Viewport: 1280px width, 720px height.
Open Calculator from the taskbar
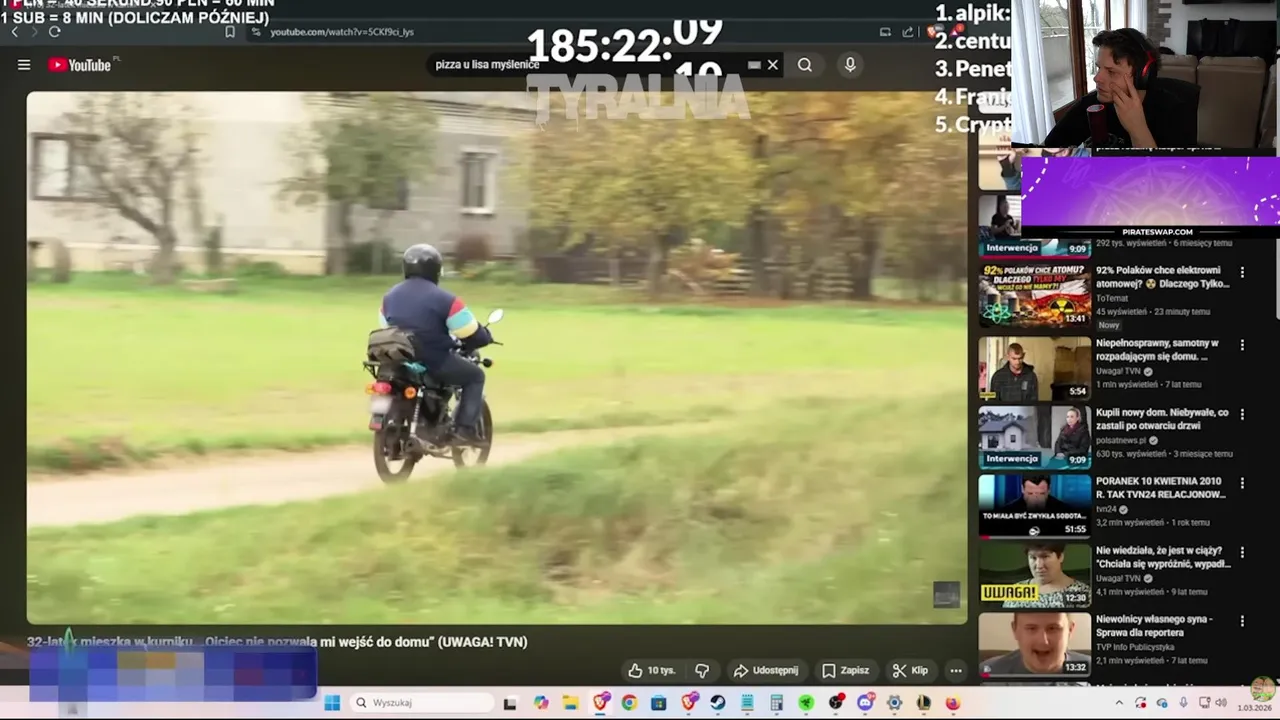coord(776,703)
